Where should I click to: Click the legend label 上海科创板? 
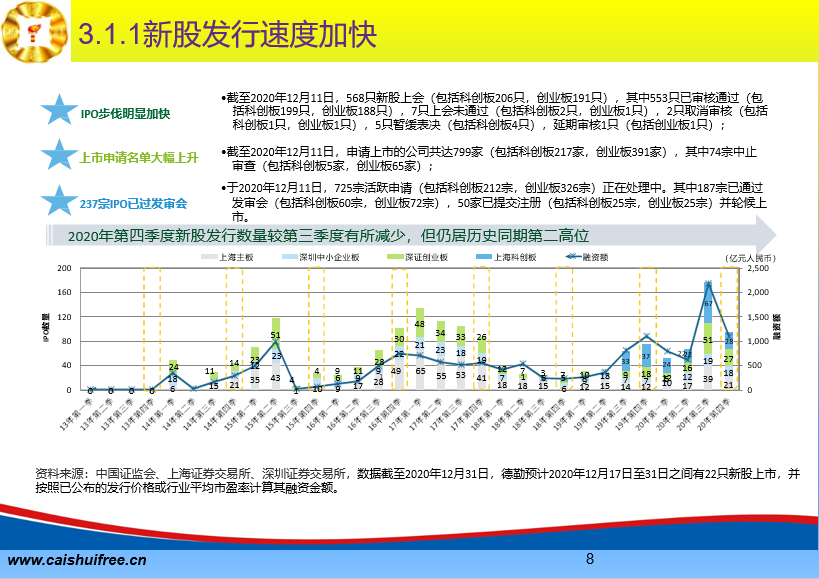(x=515, y=257)
